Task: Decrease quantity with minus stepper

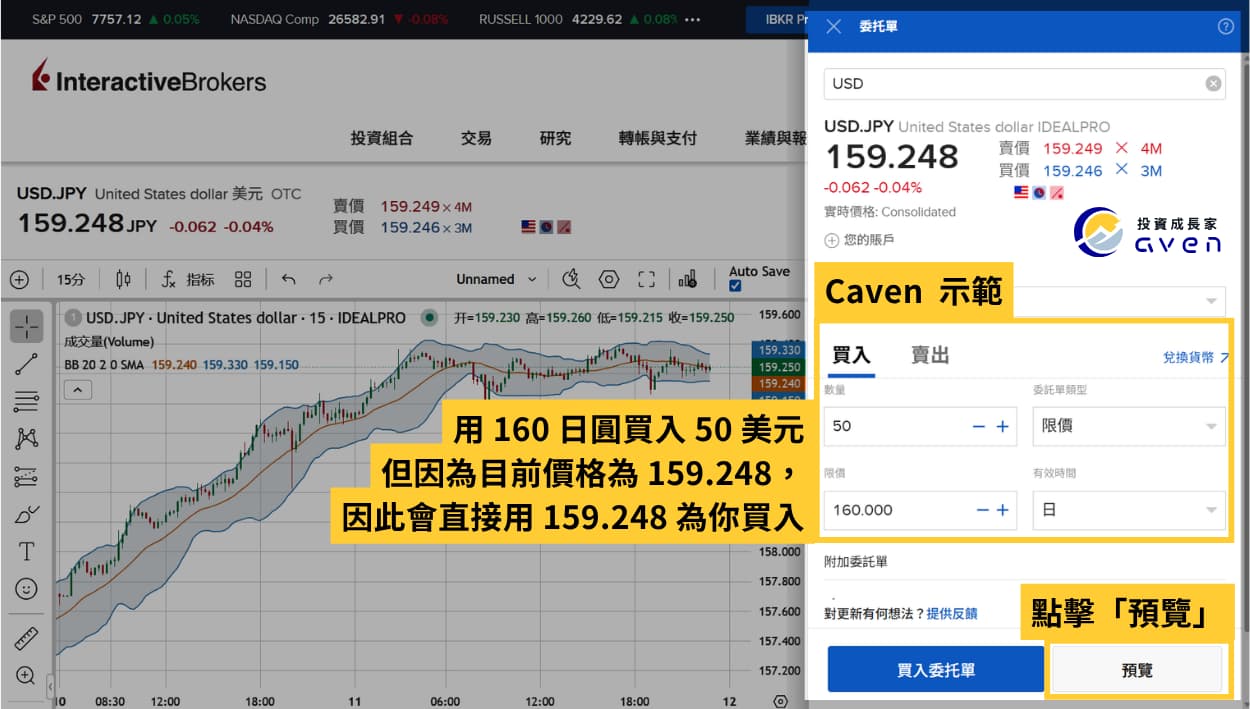Action: [979, 426]
